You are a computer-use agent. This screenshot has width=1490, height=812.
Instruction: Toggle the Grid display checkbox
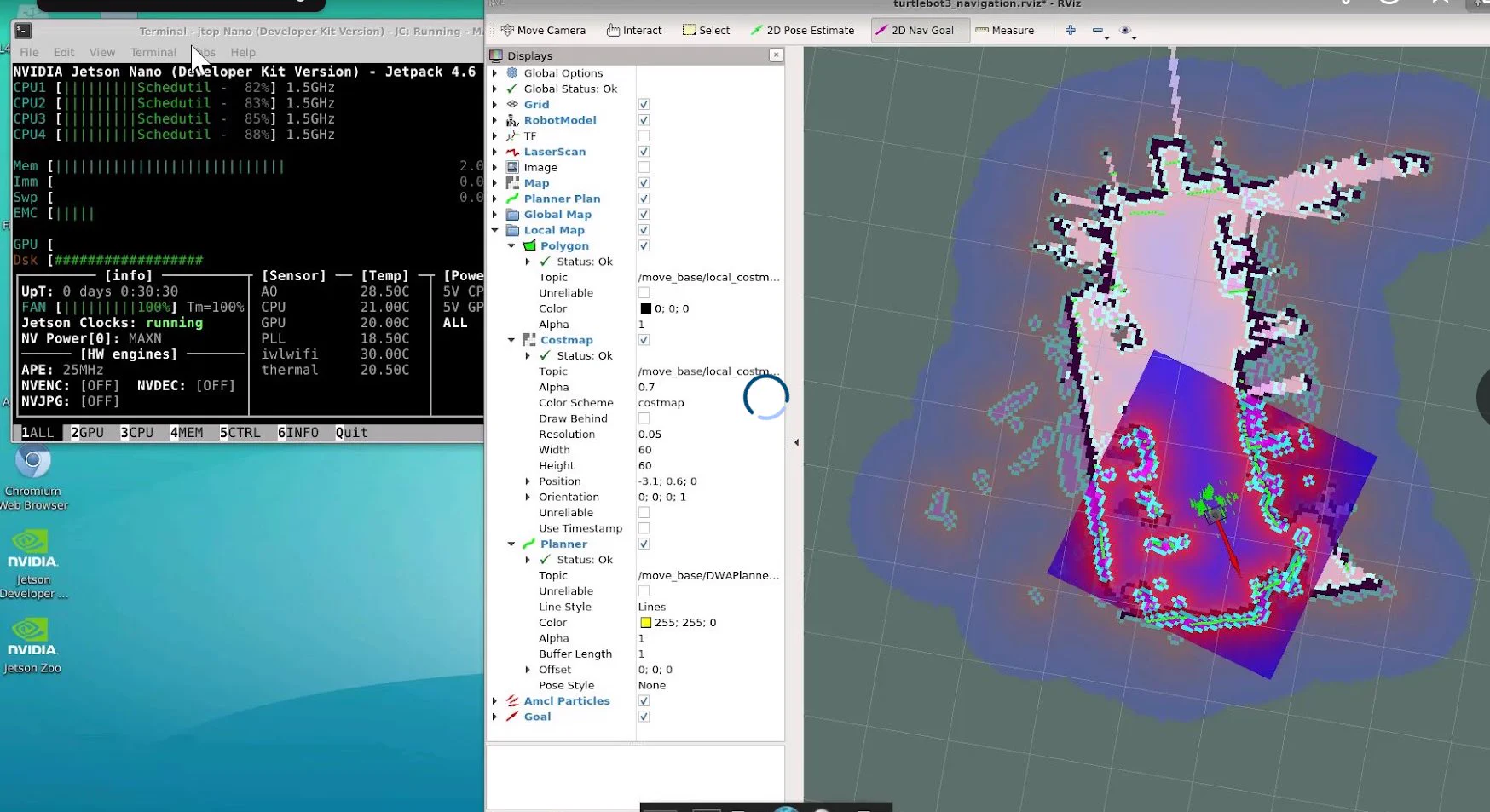coord(644,105)
